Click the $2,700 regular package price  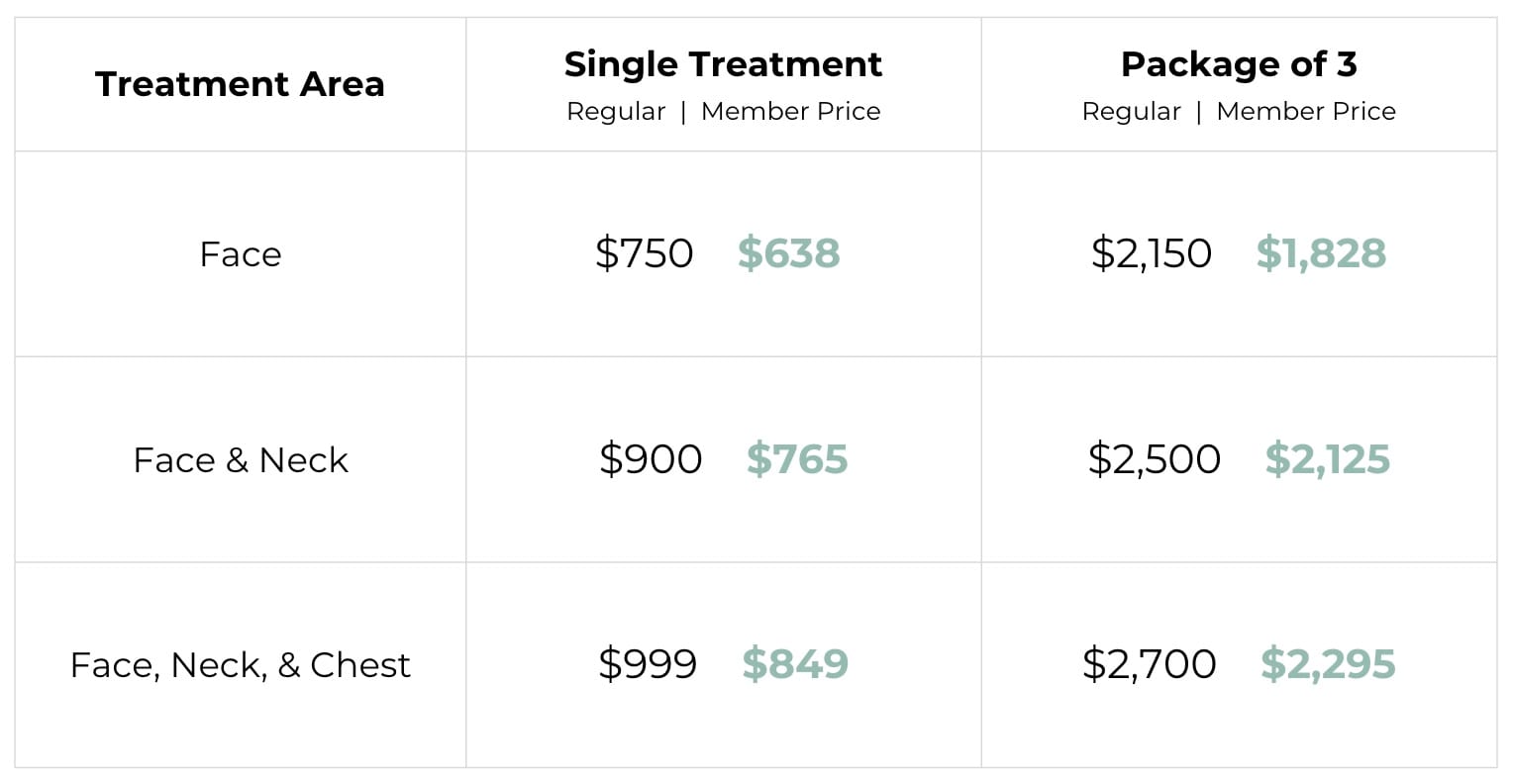coord(1149,663)
